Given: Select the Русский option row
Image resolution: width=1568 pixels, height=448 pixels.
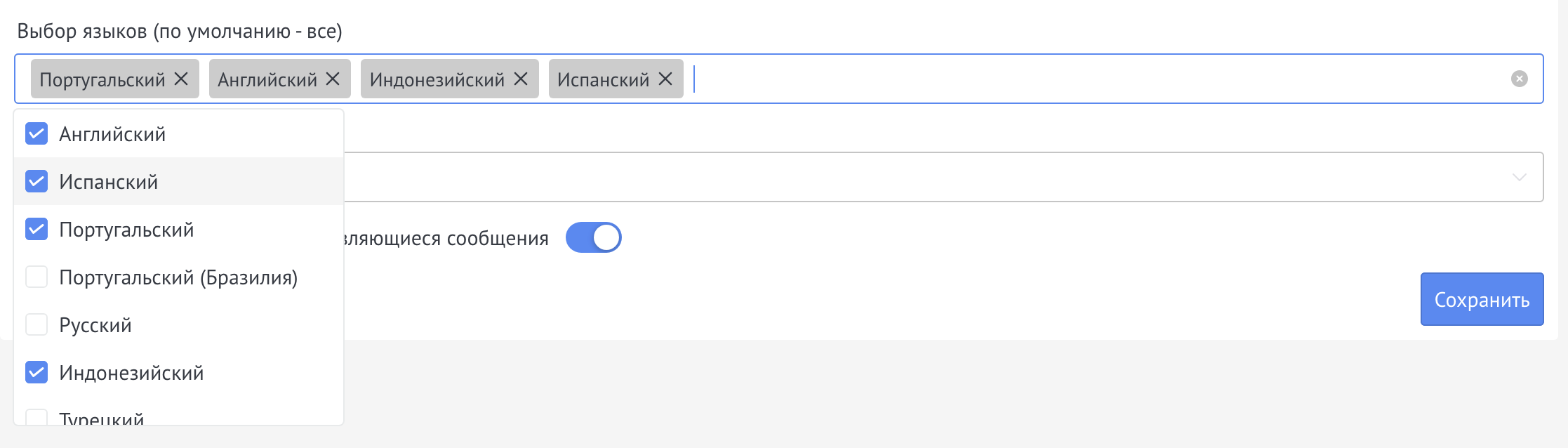Looking at the screenshot, I should (95, 324).
